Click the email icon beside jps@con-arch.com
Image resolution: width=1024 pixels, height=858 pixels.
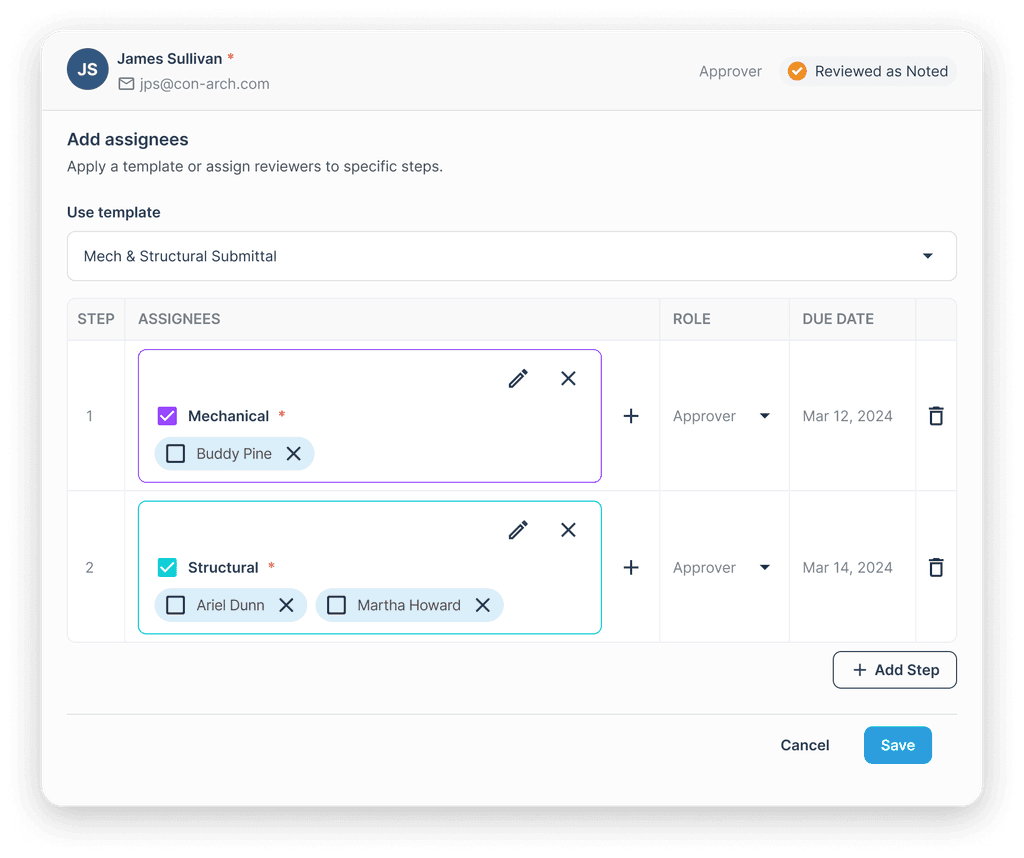124,84
